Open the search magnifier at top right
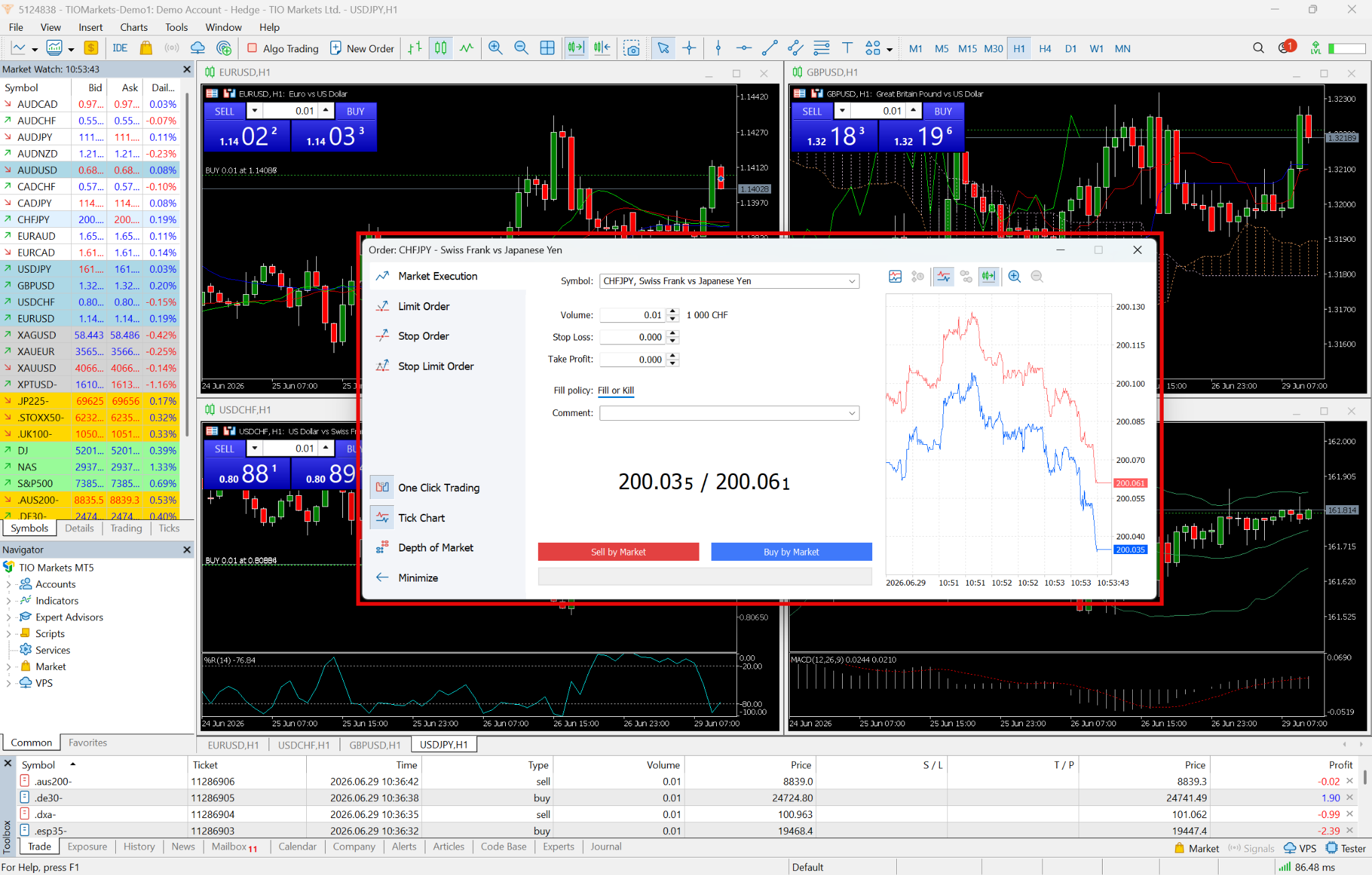1372x875 pixels. click(x=1258, y=48)
